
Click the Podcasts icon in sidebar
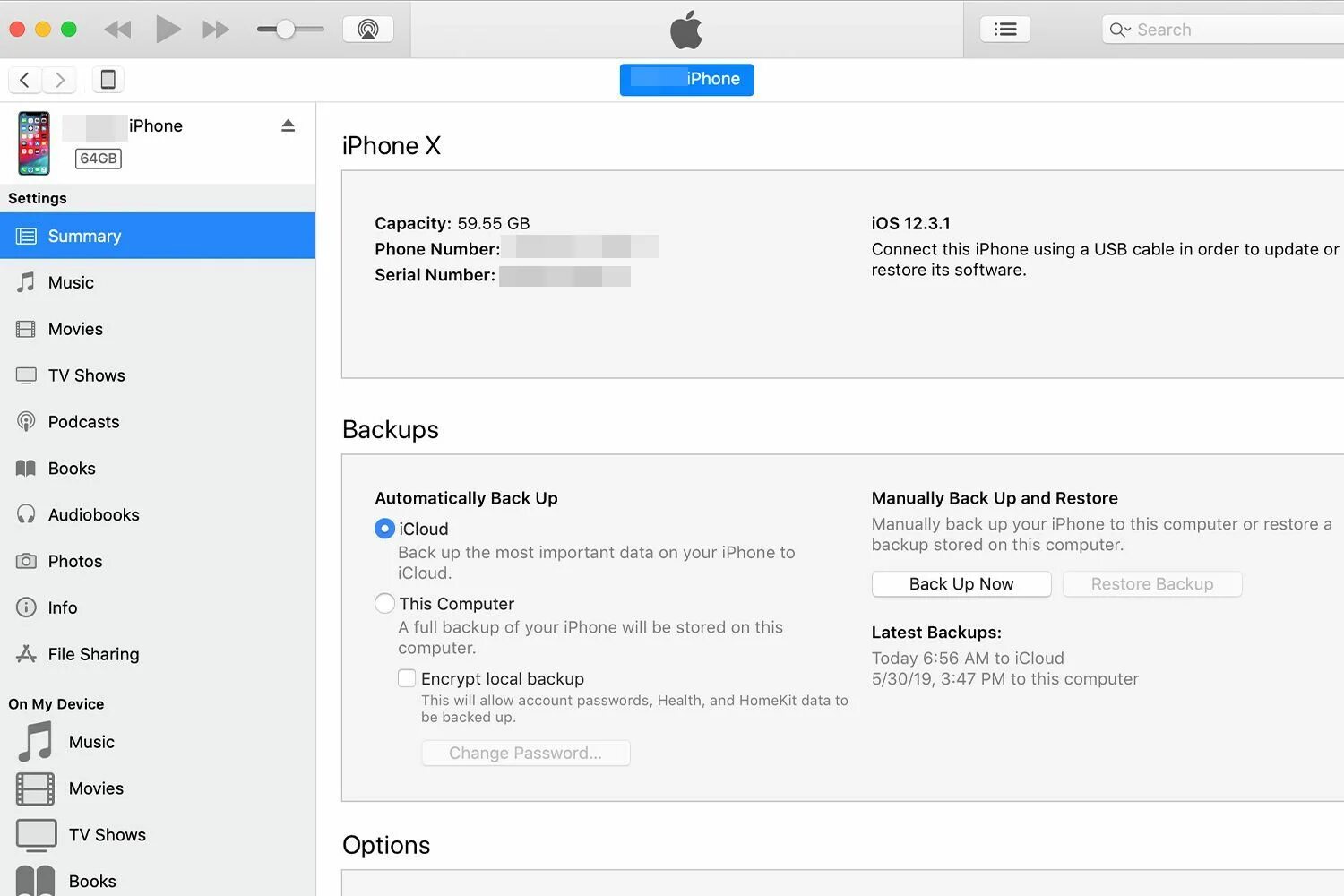[27, 422]
